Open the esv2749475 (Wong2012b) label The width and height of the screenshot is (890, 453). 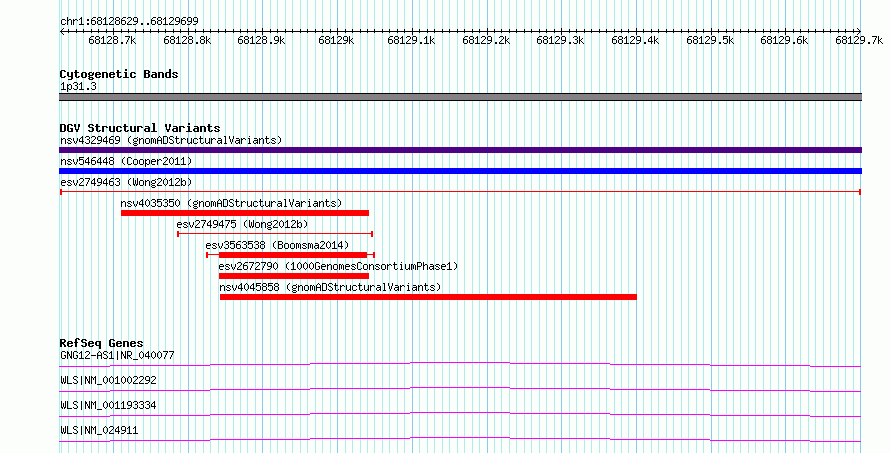(242, 224)
